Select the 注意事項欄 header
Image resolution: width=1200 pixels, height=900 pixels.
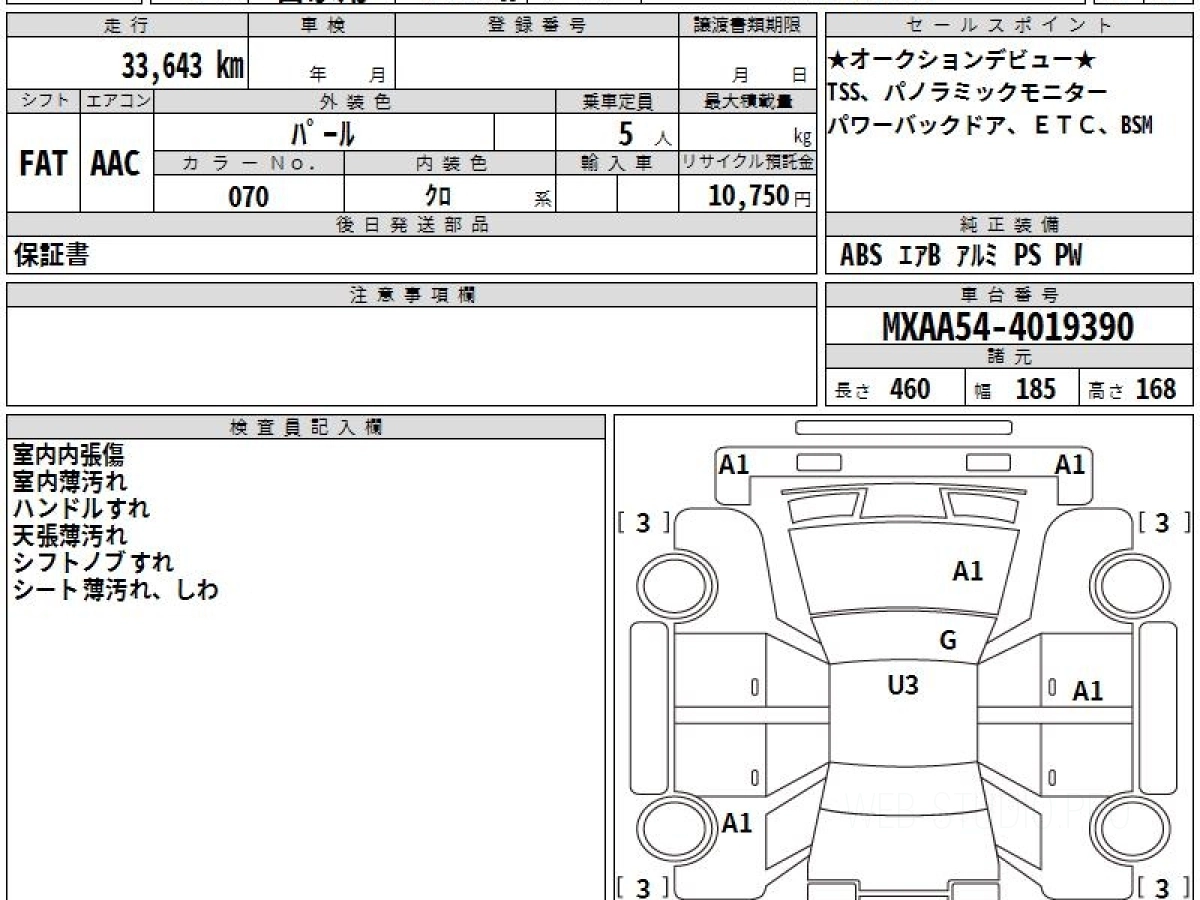point(412,295)
